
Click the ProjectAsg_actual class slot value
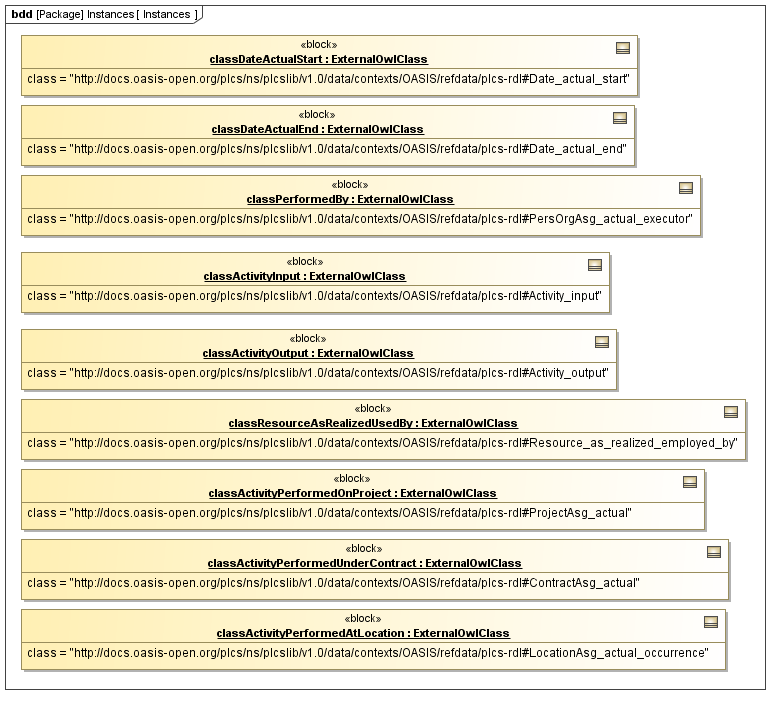coord(329,513)
